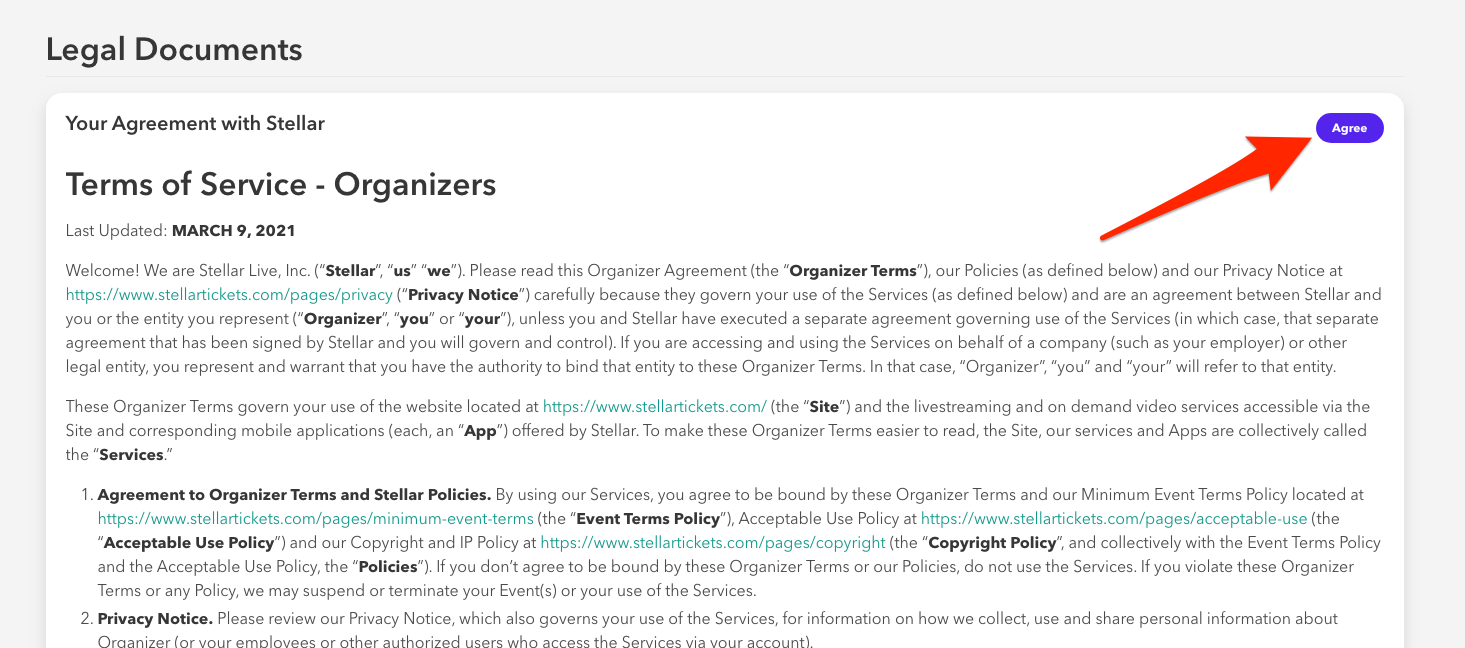
Task: Click the bold Policies term in item 1
Action: 387,566
